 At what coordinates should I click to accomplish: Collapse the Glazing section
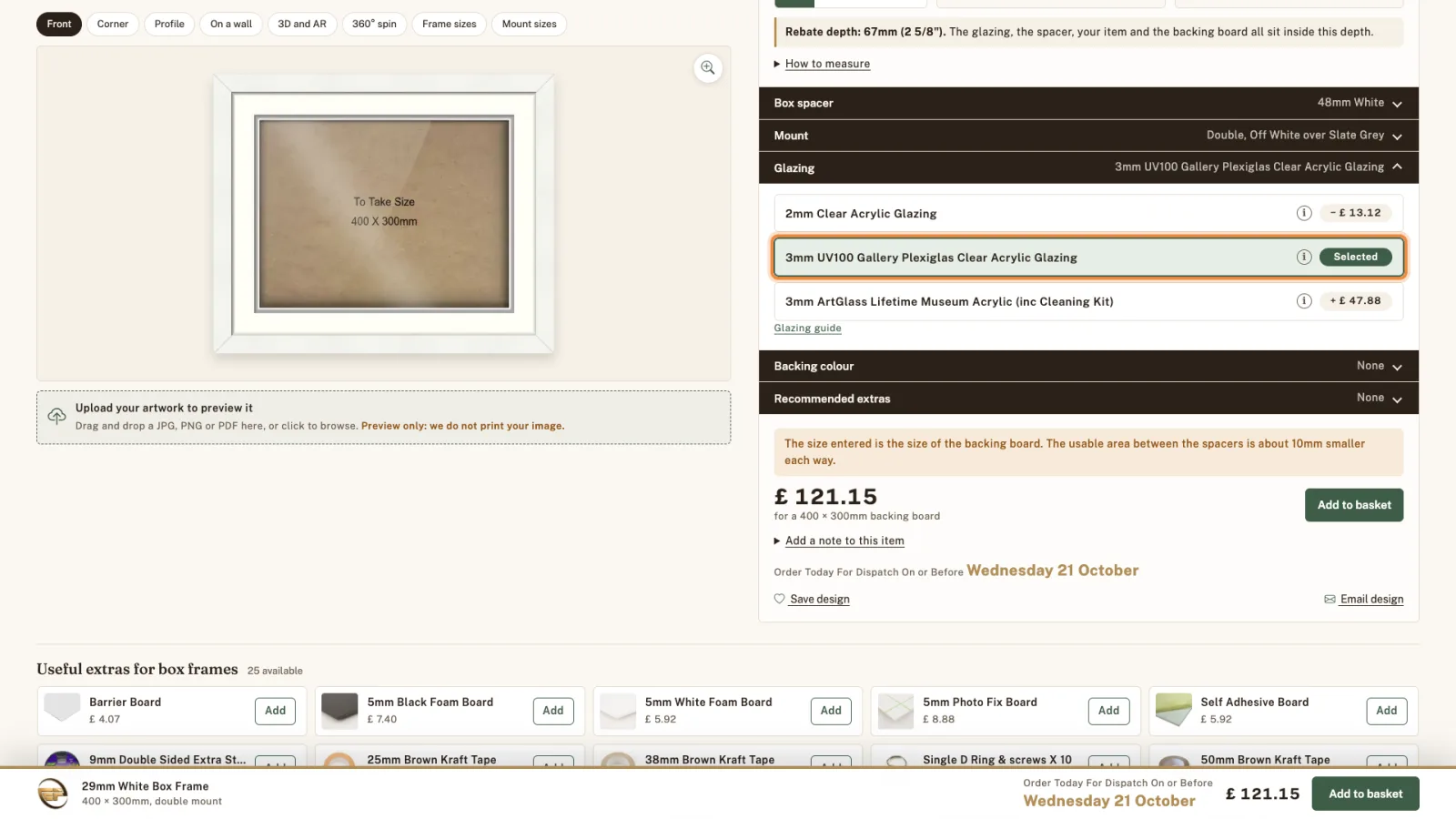(1088, 167)
